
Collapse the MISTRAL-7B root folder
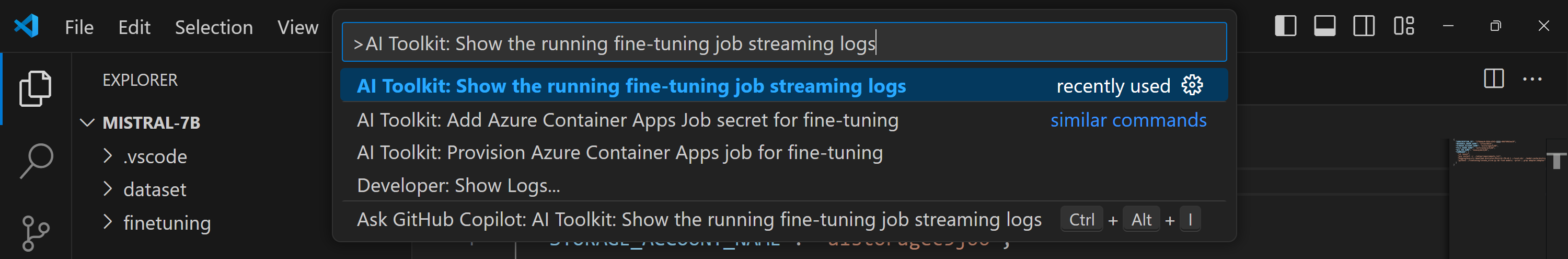coord(88,122)
